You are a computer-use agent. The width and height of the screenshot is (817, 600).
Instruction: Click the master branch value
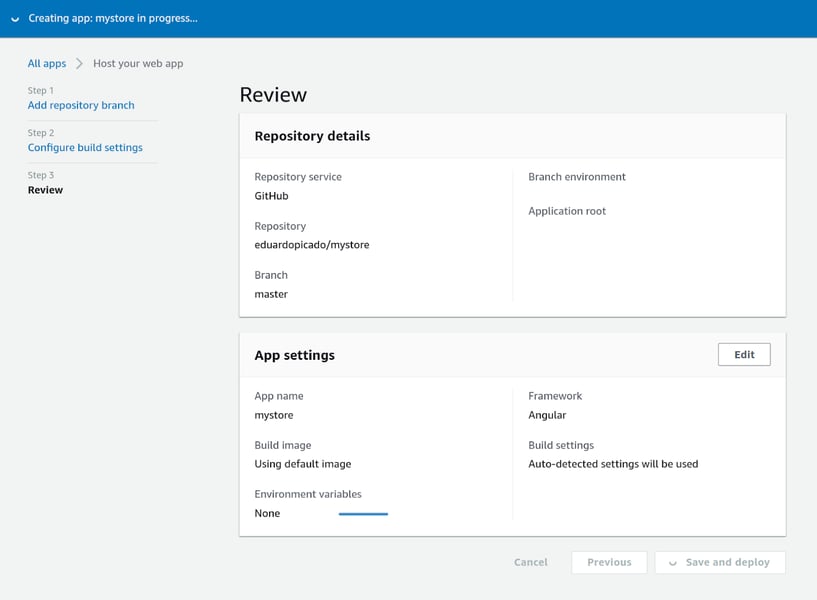[x=271, y=294]
